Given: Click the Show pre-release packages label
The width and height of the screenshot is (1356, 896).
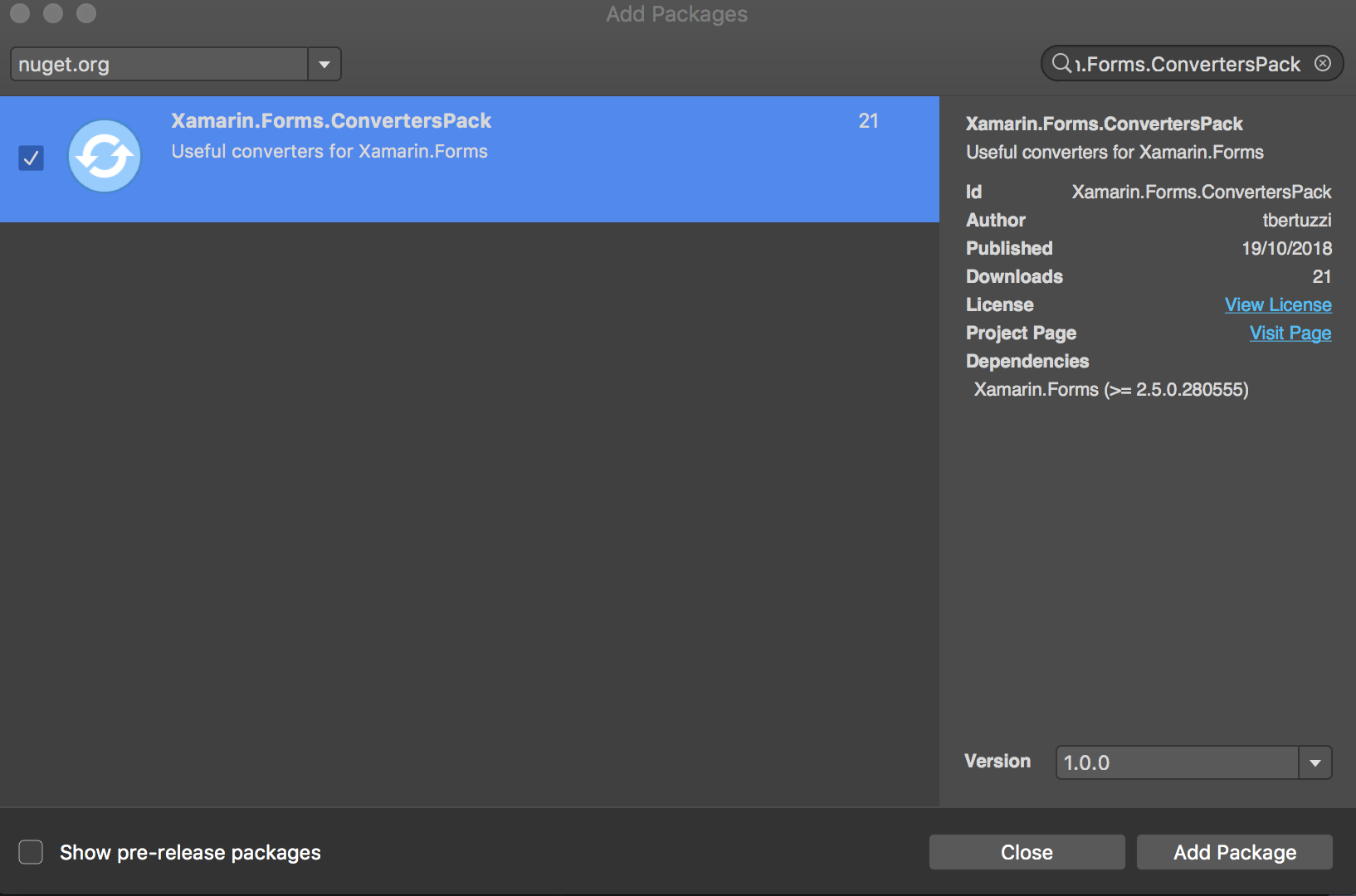Looking at the screenshot, I should point(190,853).
